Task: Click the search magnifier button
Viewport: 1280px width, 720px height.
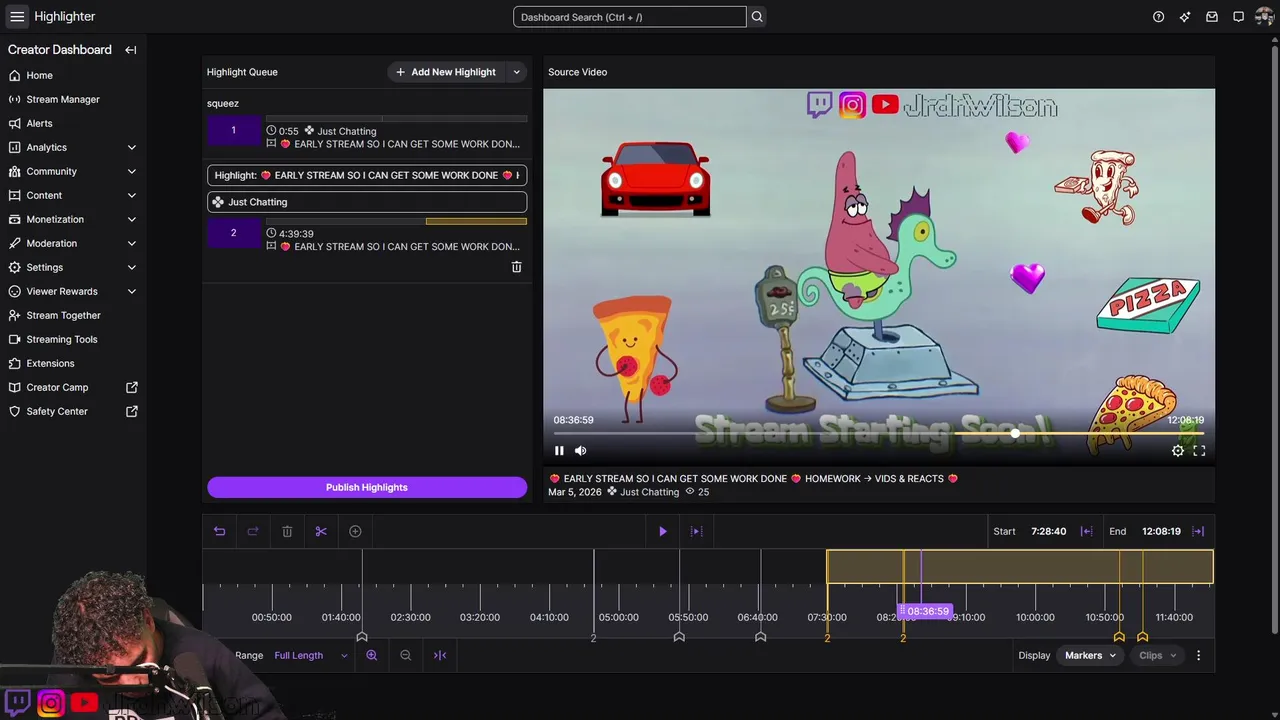Action: click(x=757, y=17)
